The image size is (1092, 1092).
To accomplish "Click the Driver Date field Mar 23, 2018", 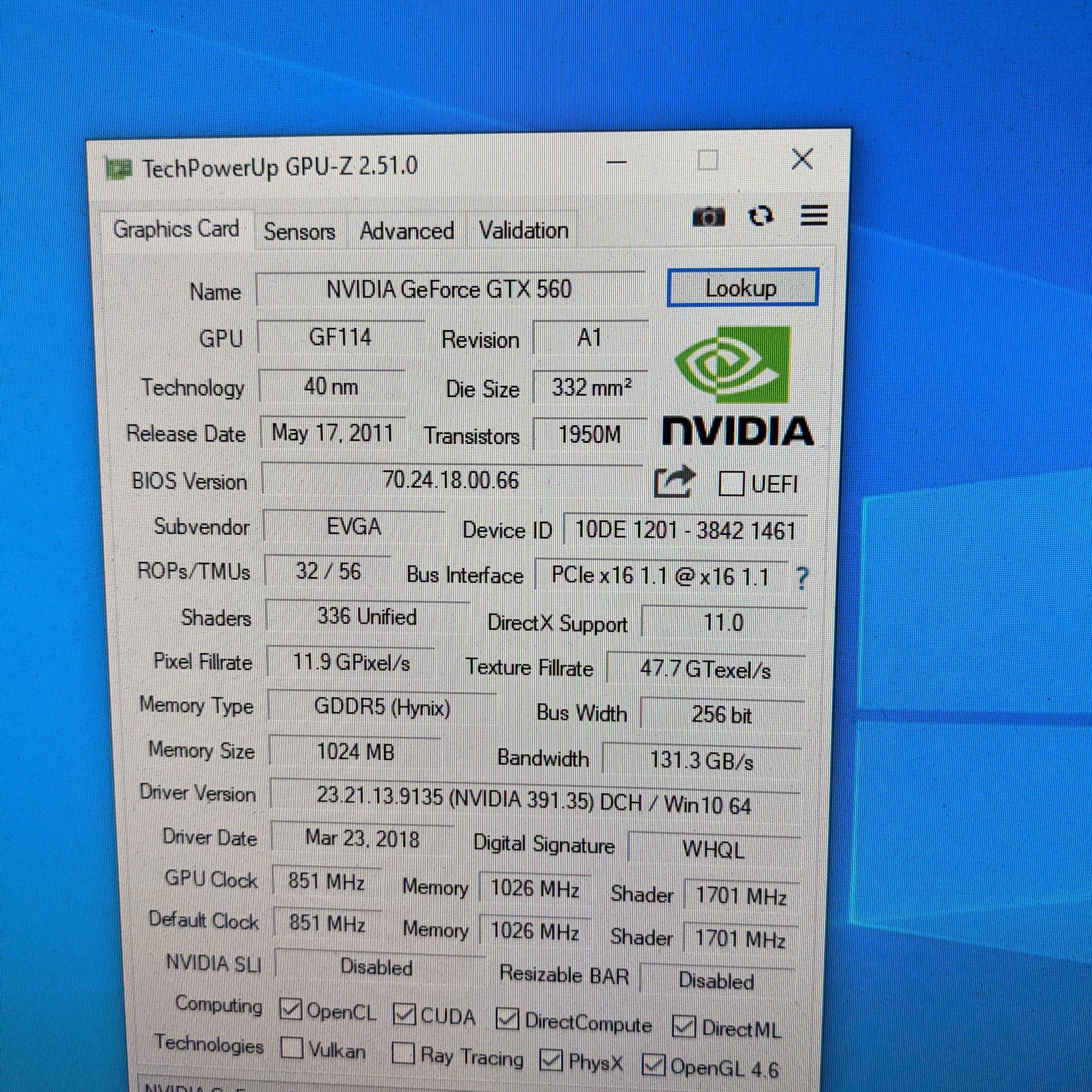I will (x=362, y=838).
